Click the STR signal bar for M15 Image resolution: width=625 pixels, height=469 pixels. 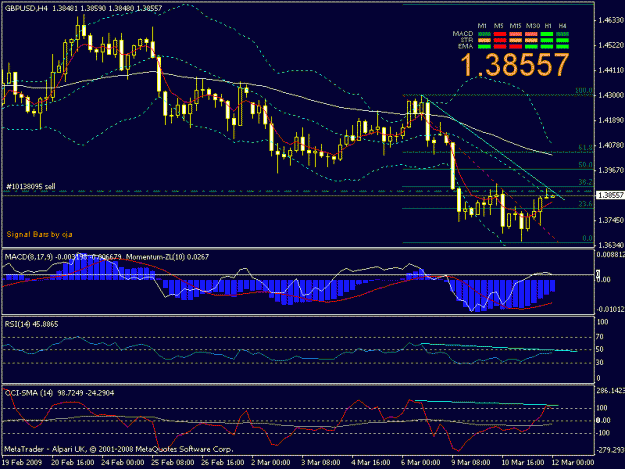click(x=515, y=40)
